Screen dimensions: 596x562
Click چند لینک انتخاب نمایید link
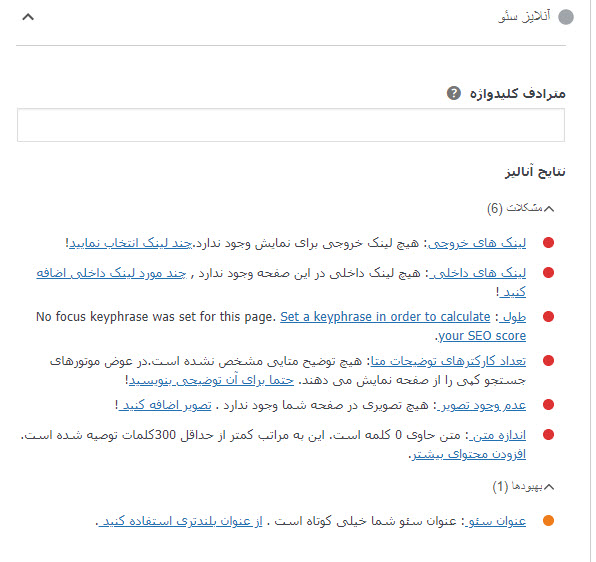(130, 243)
